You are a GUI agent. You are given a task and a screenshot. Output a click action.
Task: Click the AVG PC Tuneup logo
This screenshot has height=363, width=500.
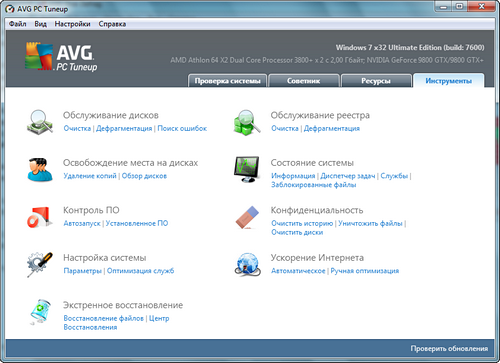pos(61,56)
